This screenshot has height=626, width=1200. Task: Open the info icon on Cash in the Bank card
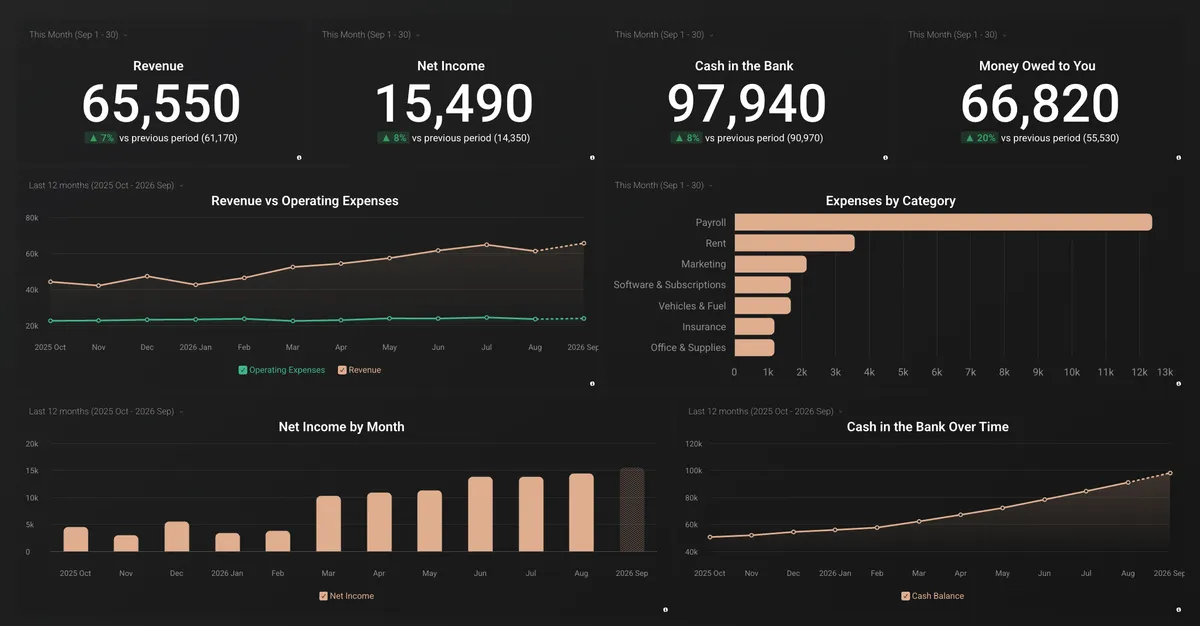pyautogui.click(x=885, y=157)
